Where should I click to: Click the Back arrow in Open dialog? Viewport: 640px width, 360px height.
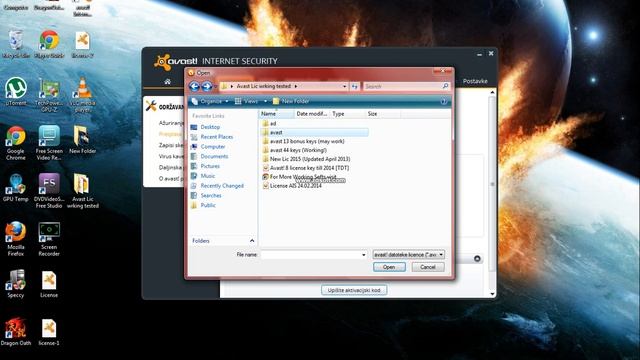[x=194, y=86]
